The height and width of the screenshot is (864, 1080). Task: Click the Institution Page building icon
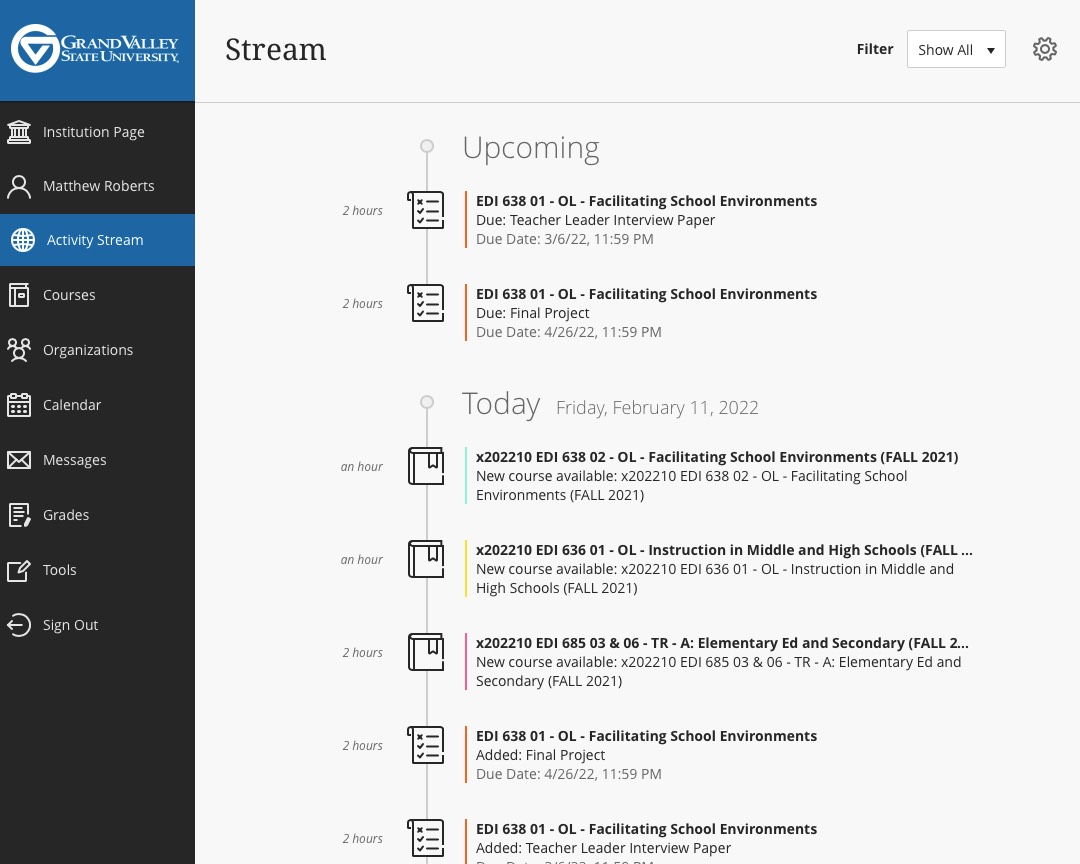coord(19,132)
